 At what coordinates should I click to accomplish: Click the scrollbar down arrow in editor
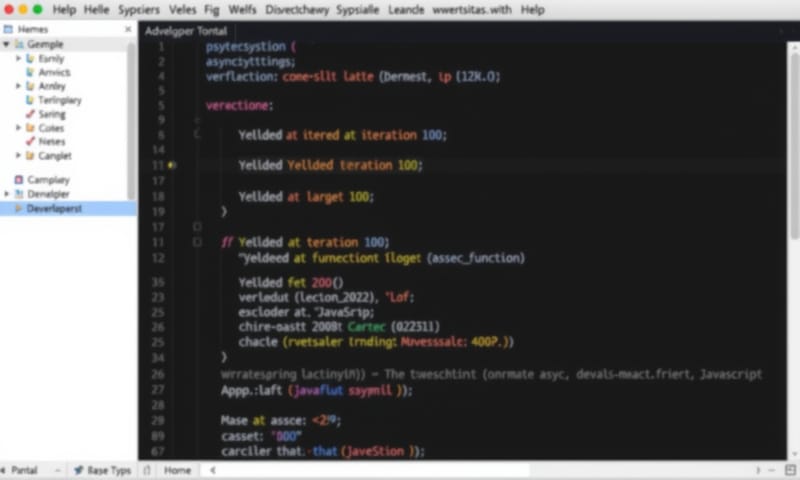pyautogui.click(x=794, y=454)
